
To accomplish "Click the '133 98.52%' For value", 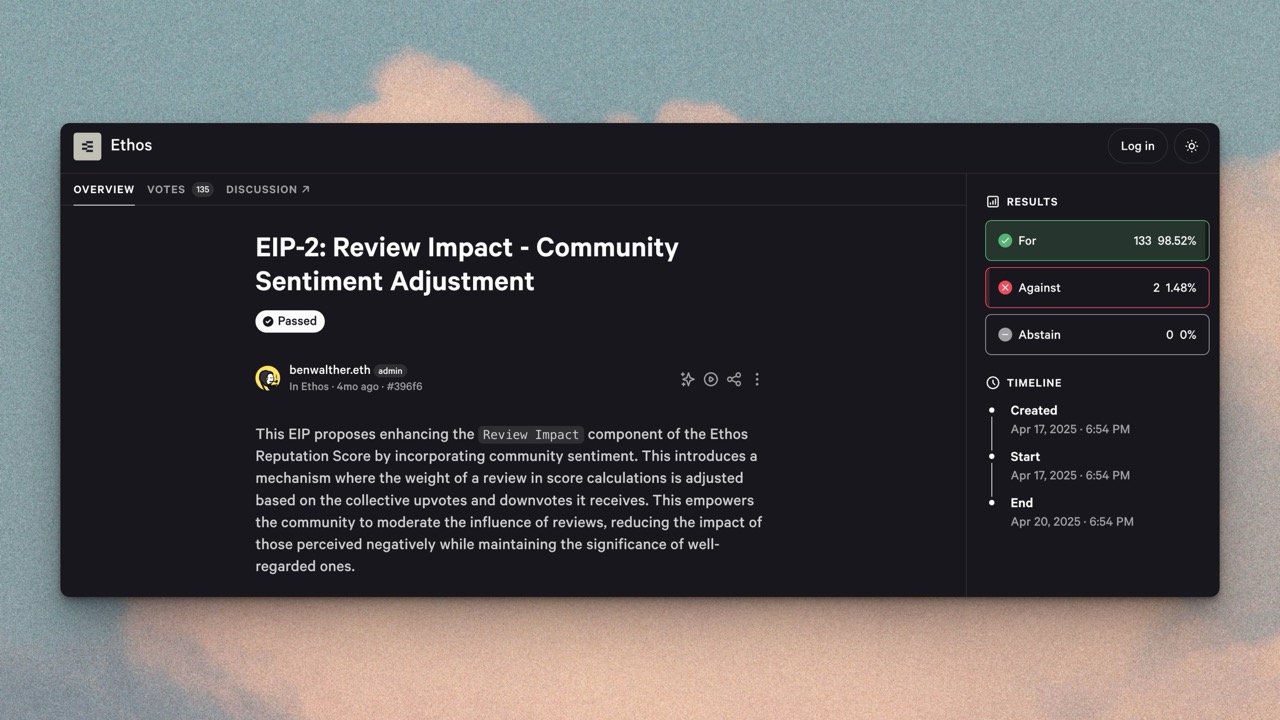I will click(1165, 241).
